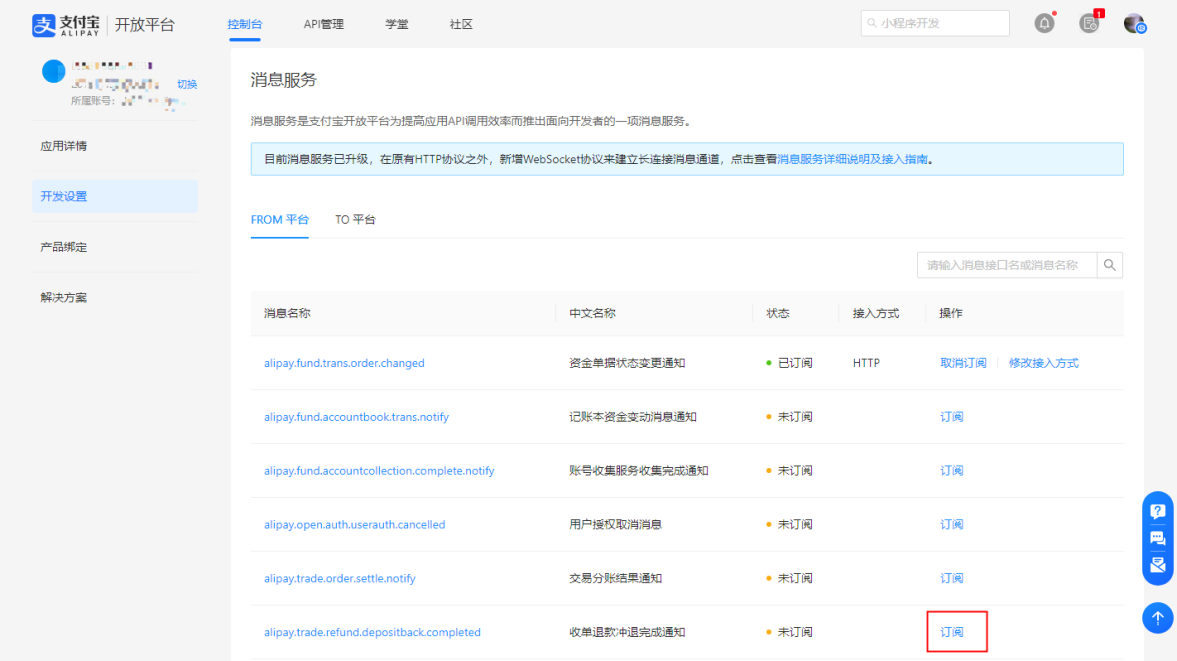This screenshot has width=1177, height=661.
Task: Open the chat support floating icon
Action: 1157,538
